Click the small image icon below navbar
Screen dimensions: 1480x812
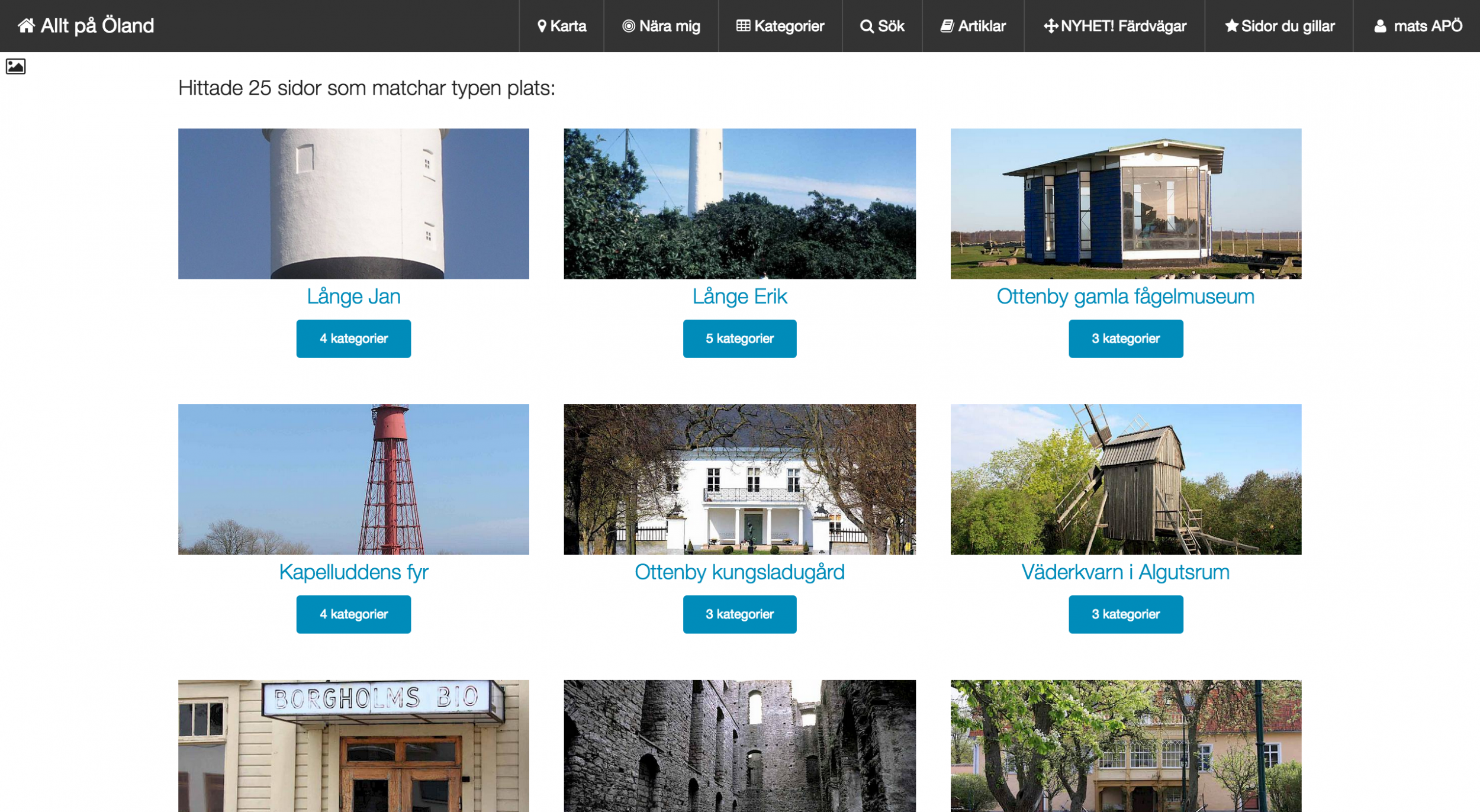[15, 66]
